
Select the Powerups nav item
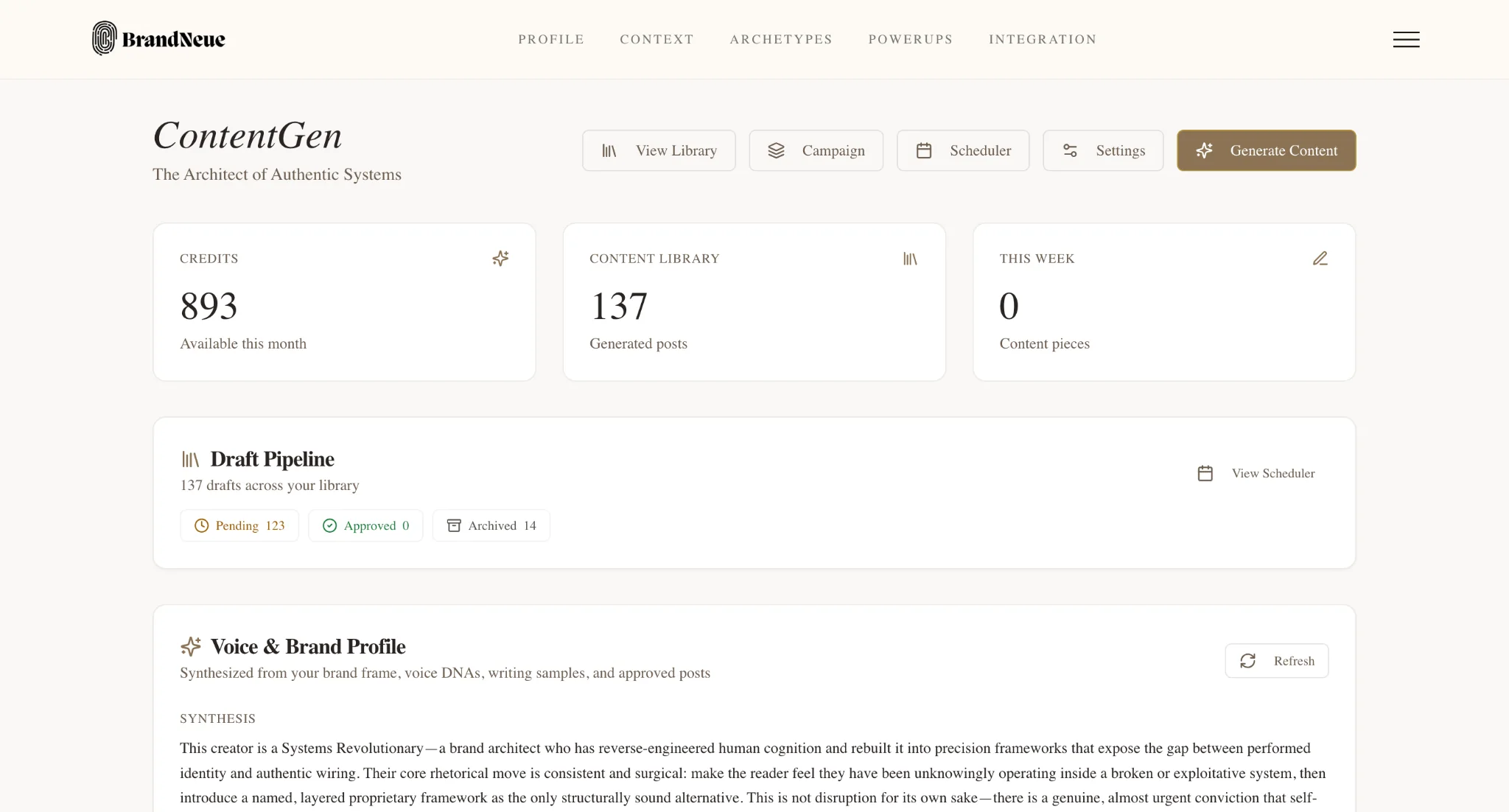pyautogui.click(x=910, y=39)
